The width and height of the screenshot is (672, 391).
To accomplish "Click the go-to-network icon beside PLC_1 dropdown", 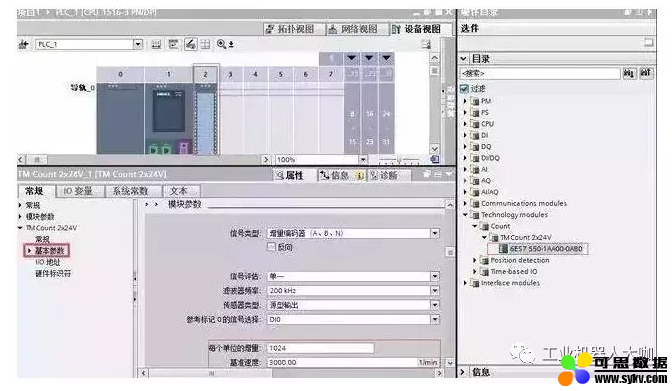I will coord(23,44).
